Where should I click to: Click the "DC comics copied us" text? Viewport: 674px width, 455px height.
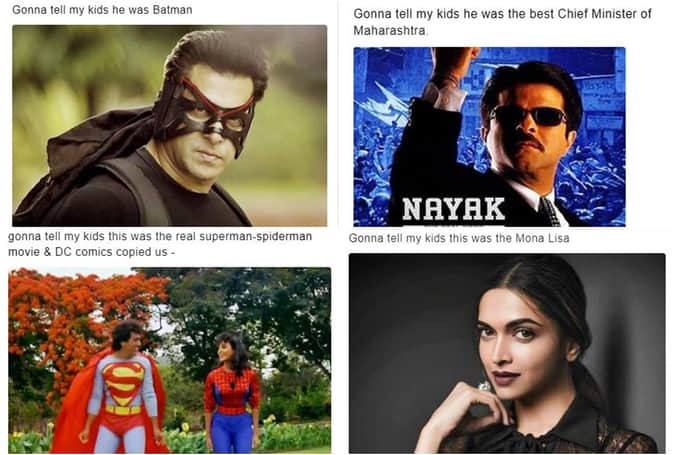click(111, 252)
